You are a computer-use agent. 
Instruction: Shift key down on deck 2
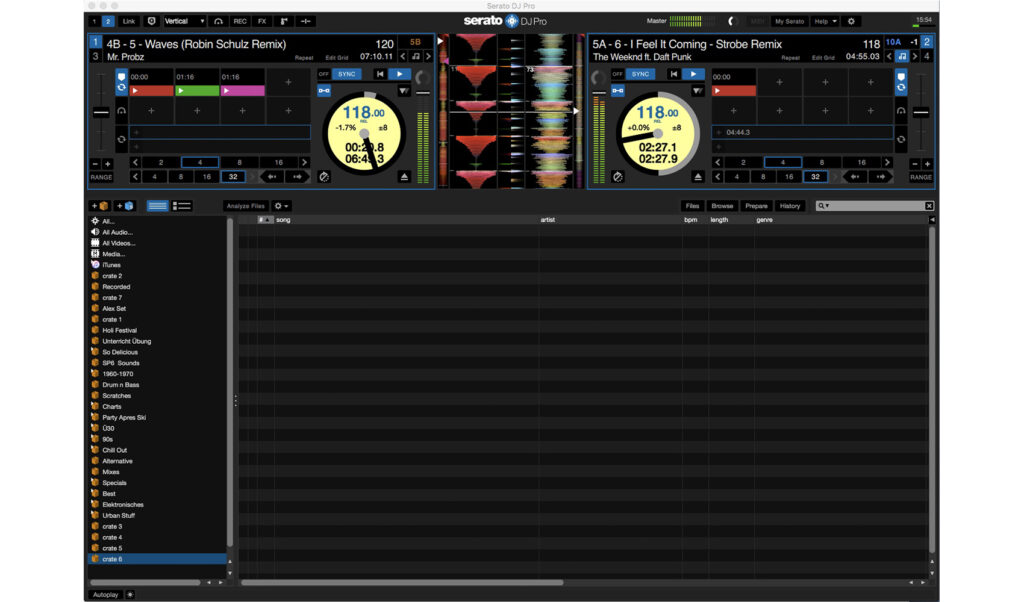[889, 57]
